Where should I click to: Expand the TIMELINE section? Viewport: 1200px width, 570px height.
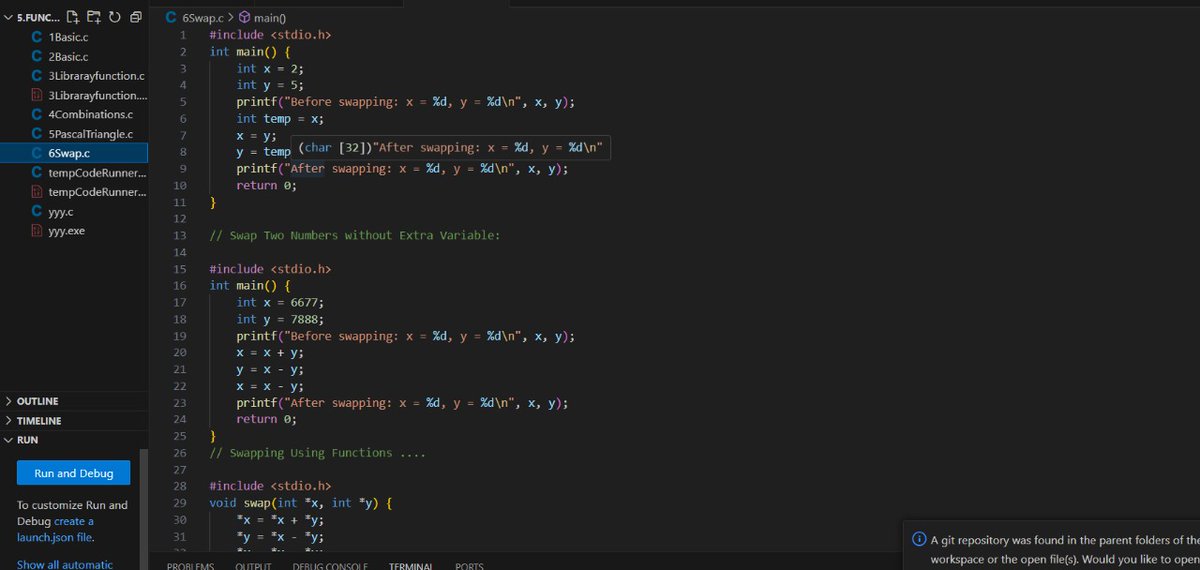coord(74,421)
